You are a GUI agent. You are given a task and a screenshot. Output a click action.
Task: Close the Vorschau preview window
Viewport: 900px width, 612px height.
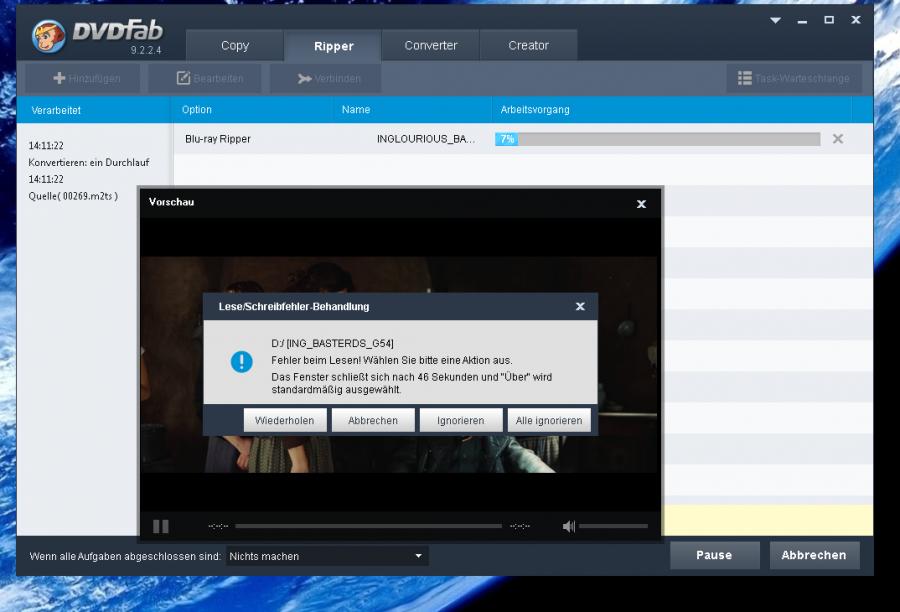coord(642,204)
